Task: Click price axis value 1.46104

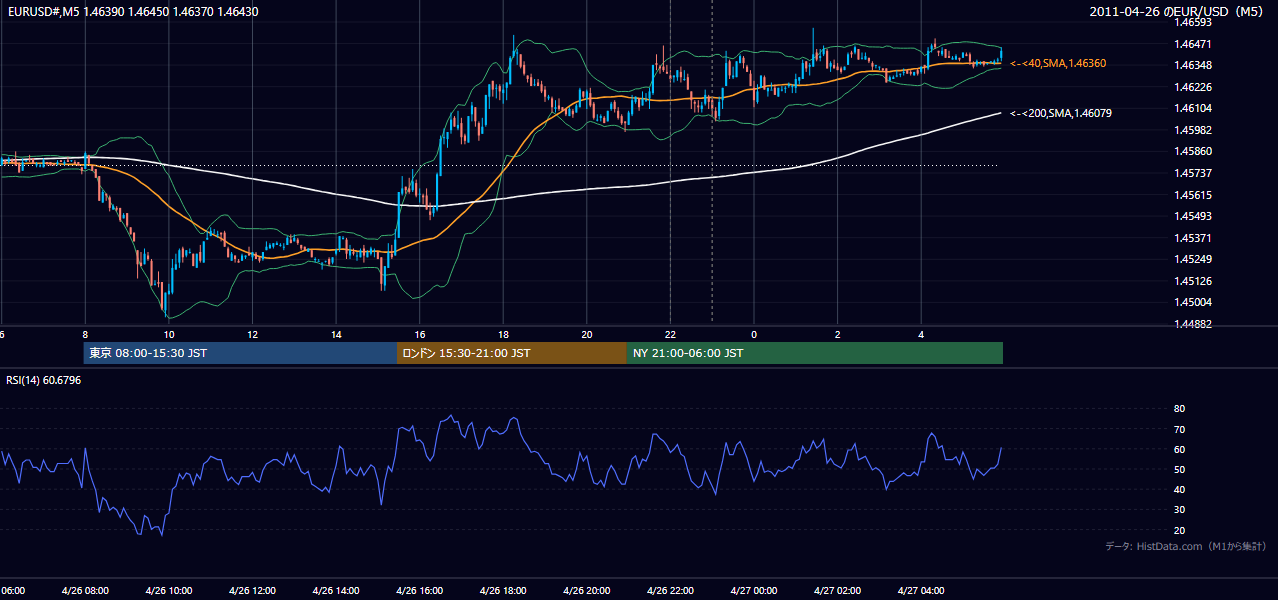Action: [x=1192, y=108]
